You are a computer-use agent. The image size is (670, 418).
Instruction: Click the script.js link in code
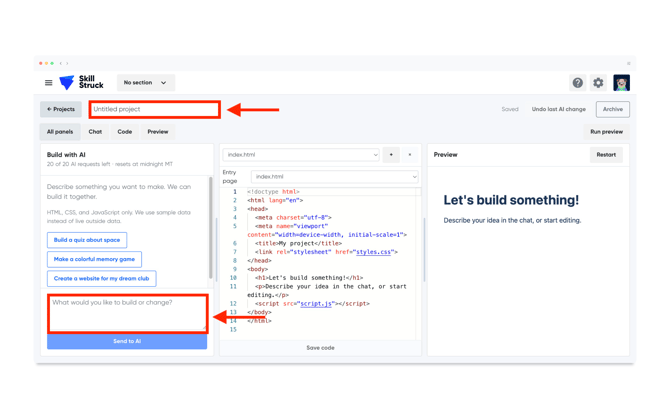(x=316, y=303)
